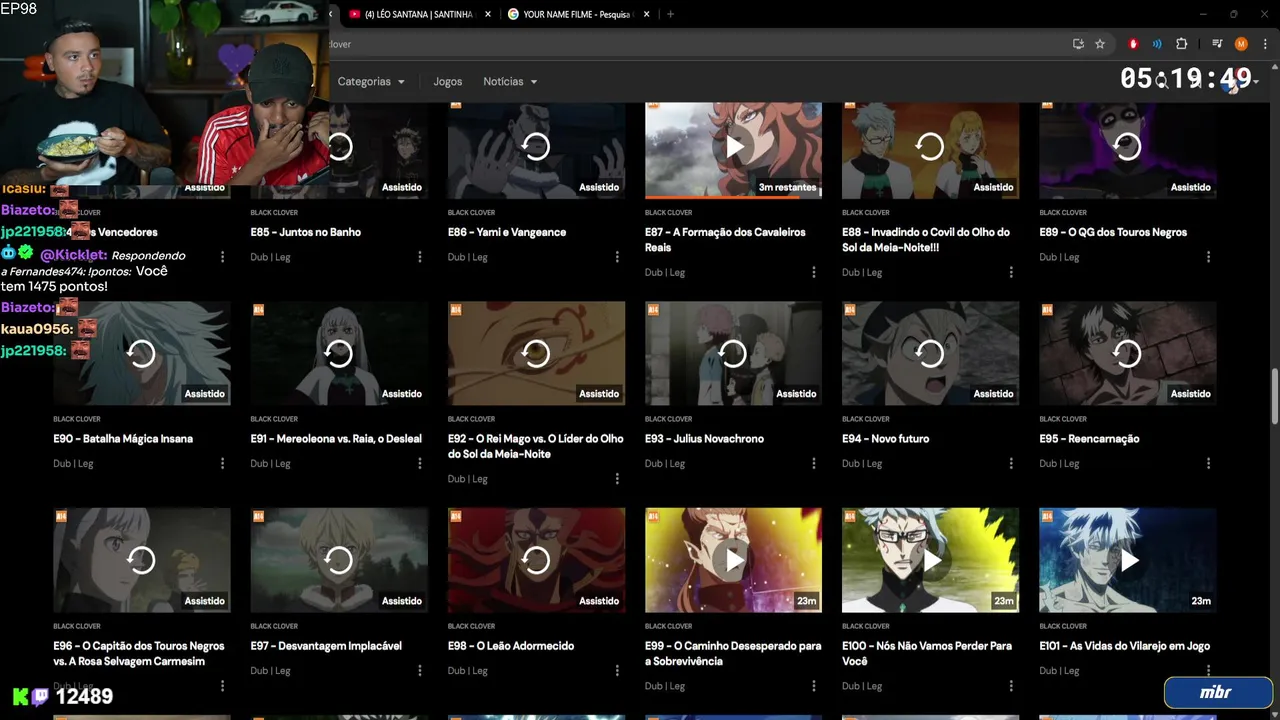Screen dimensions: 1280x720
Task: Open Chrome three-dot menu
Action: point(1265,44)
